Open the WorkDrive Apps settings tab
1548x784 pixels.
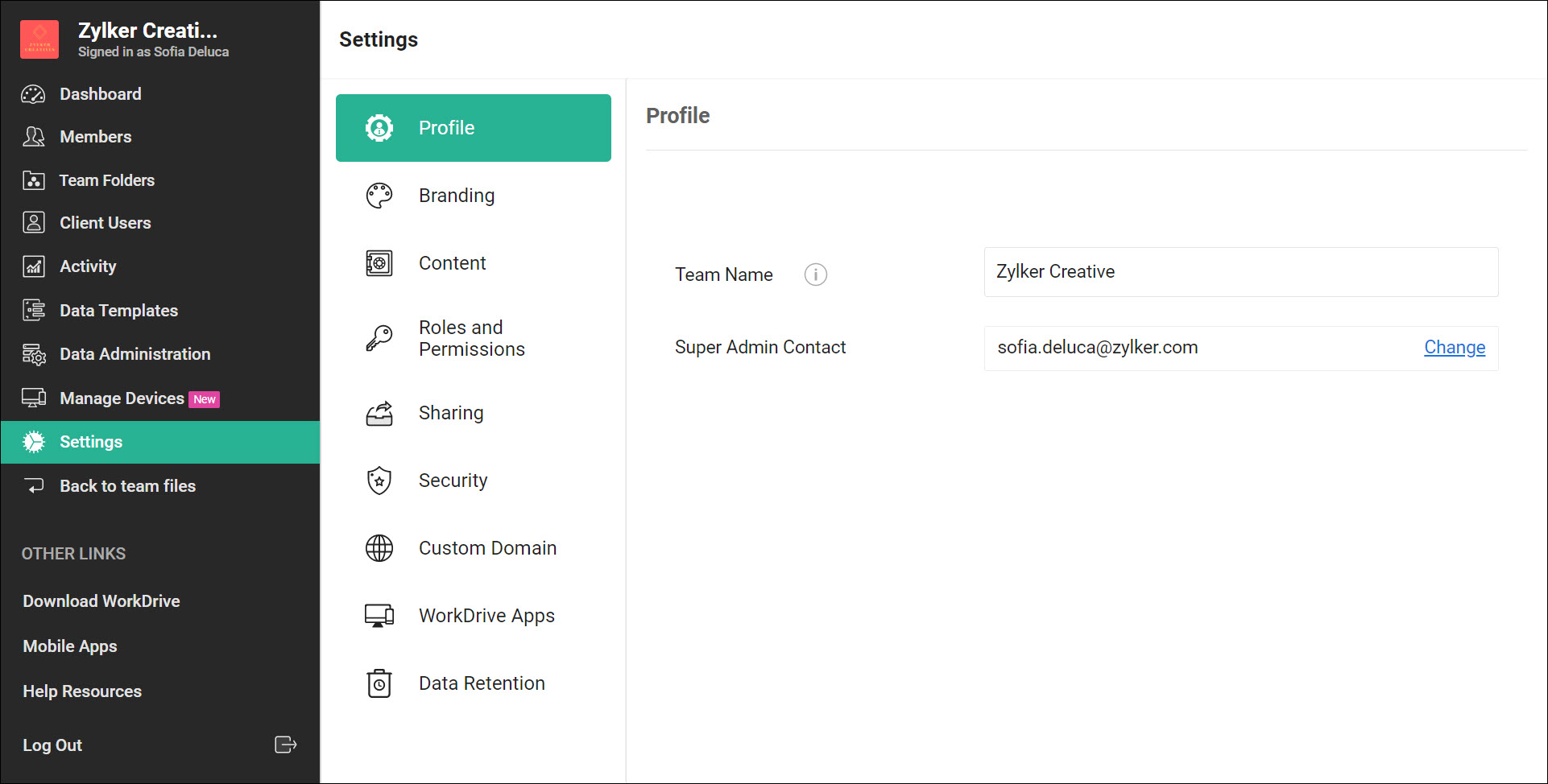point(486,616)
